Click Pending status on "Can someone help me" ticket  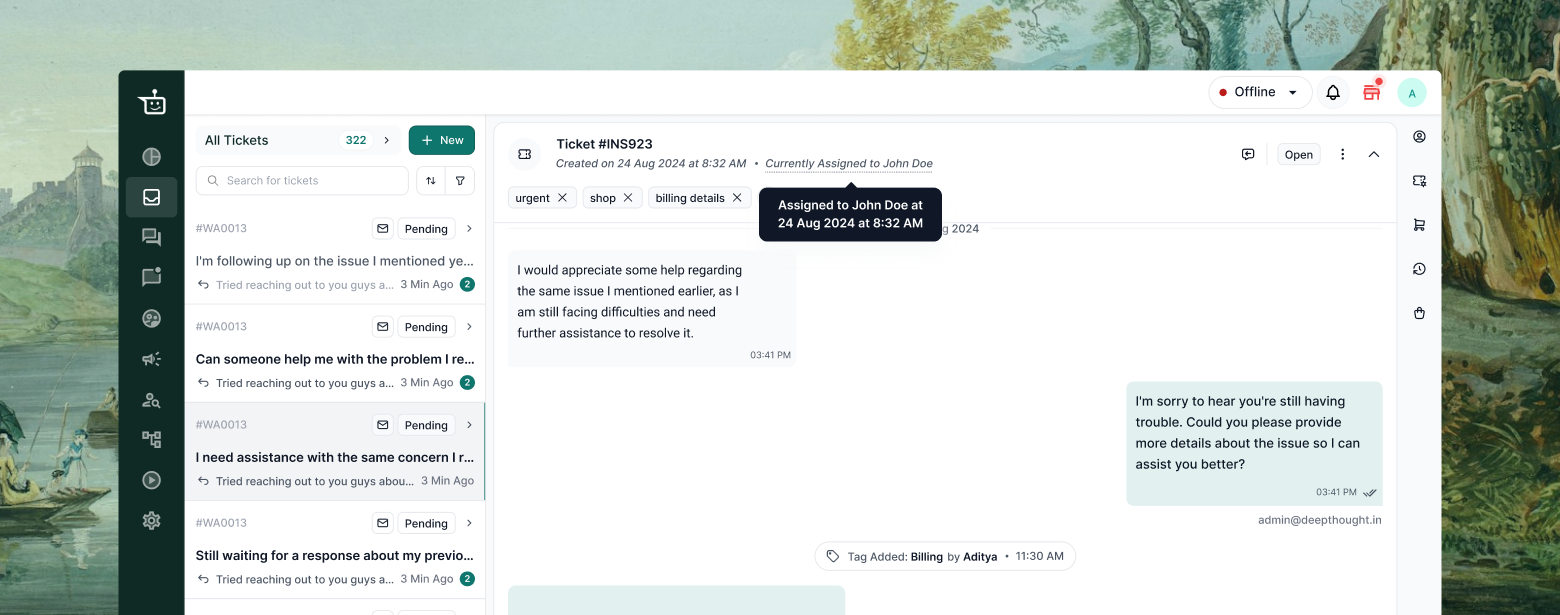(x=426, y=327)
